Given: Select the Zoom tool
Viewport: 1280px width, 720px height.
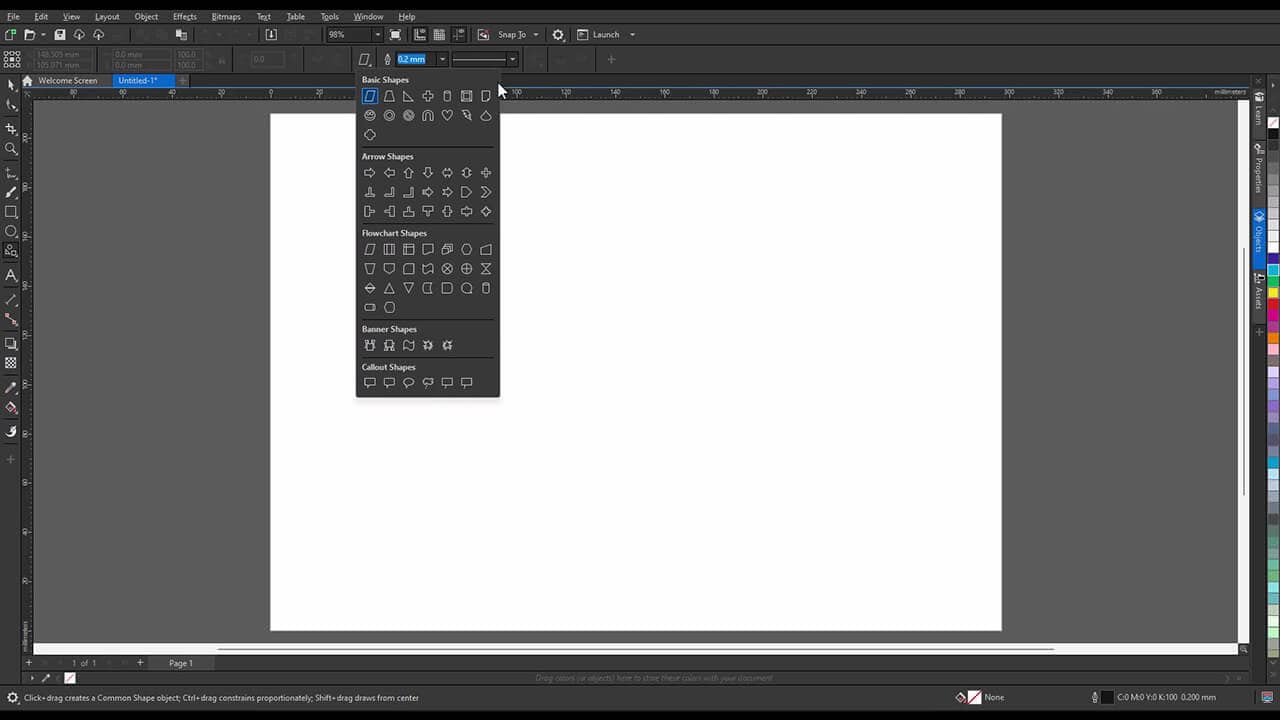Looking at the screenshot, I should point(12,149).
